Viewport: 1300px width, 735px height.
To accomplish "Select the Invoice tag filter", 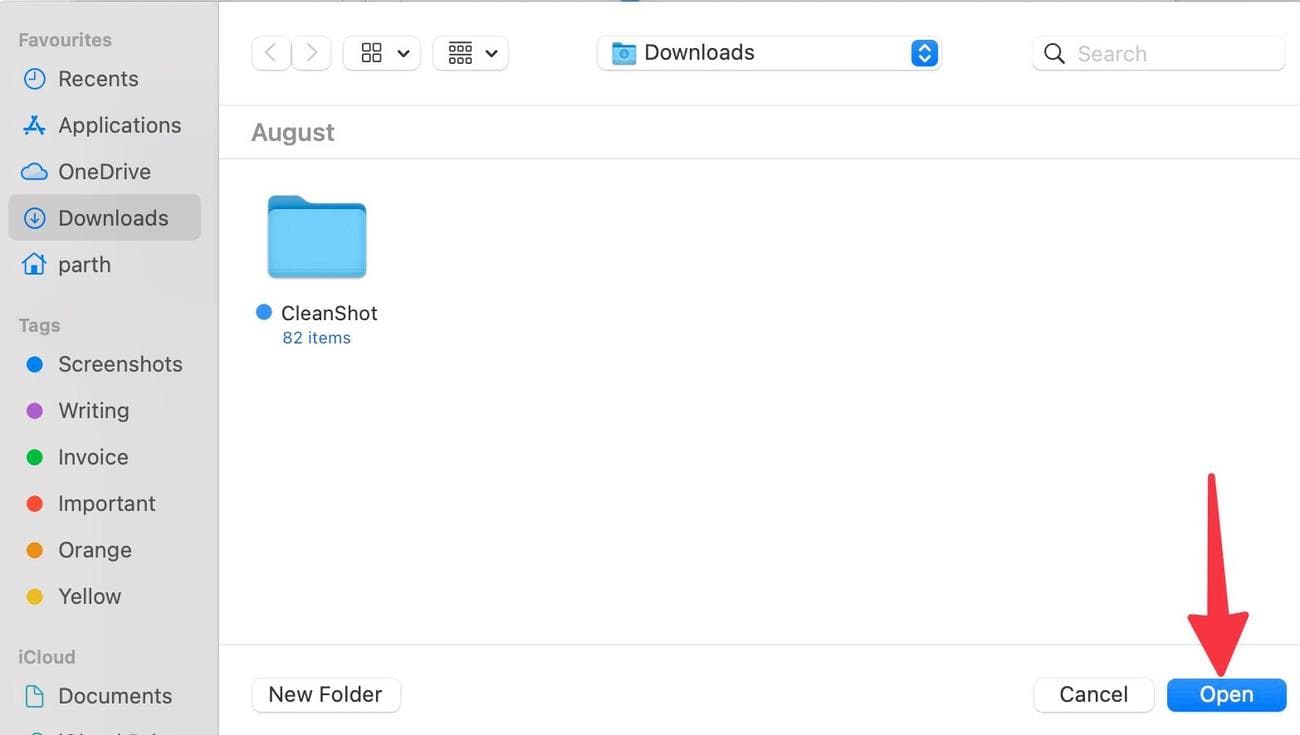I will click(x=93, y=457).
